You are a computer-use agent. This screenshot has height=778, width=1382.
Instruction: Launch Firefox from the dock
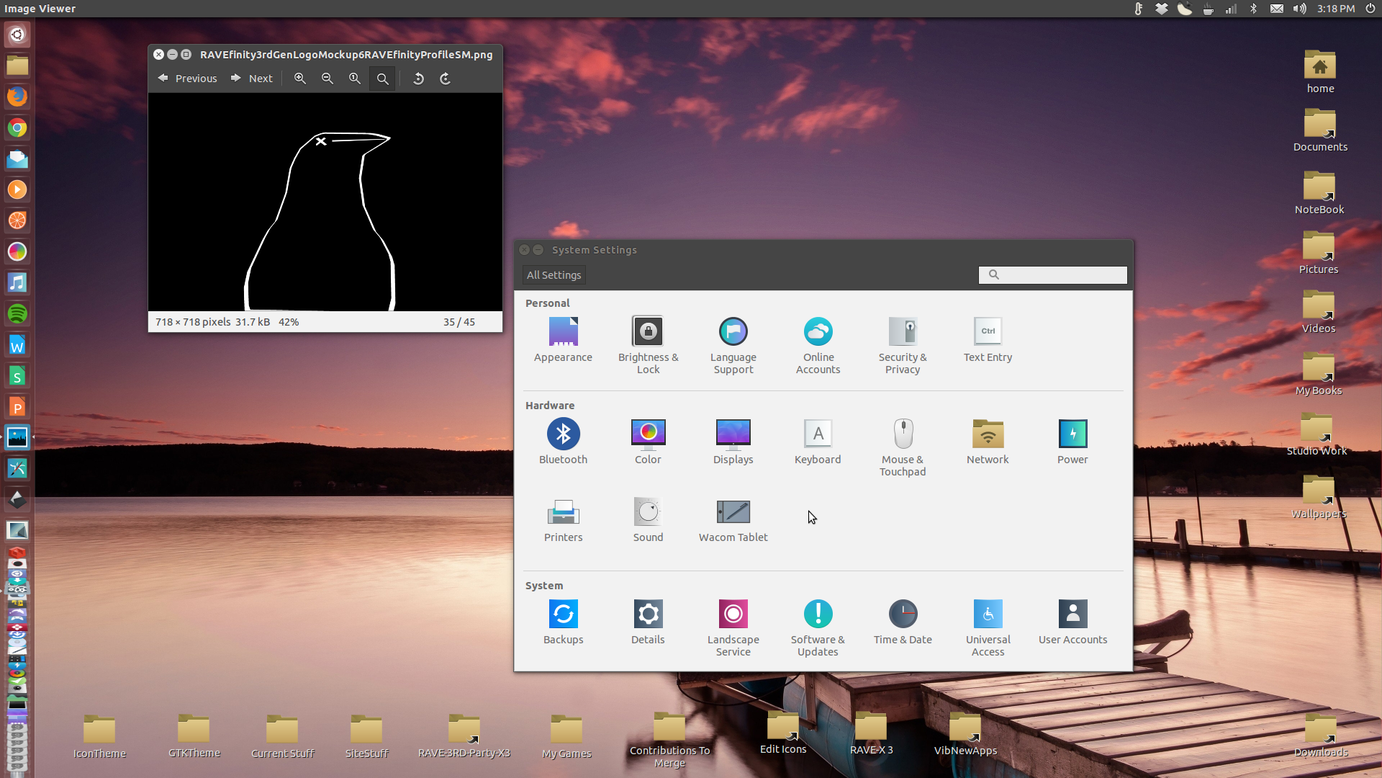tap(16, 97)
